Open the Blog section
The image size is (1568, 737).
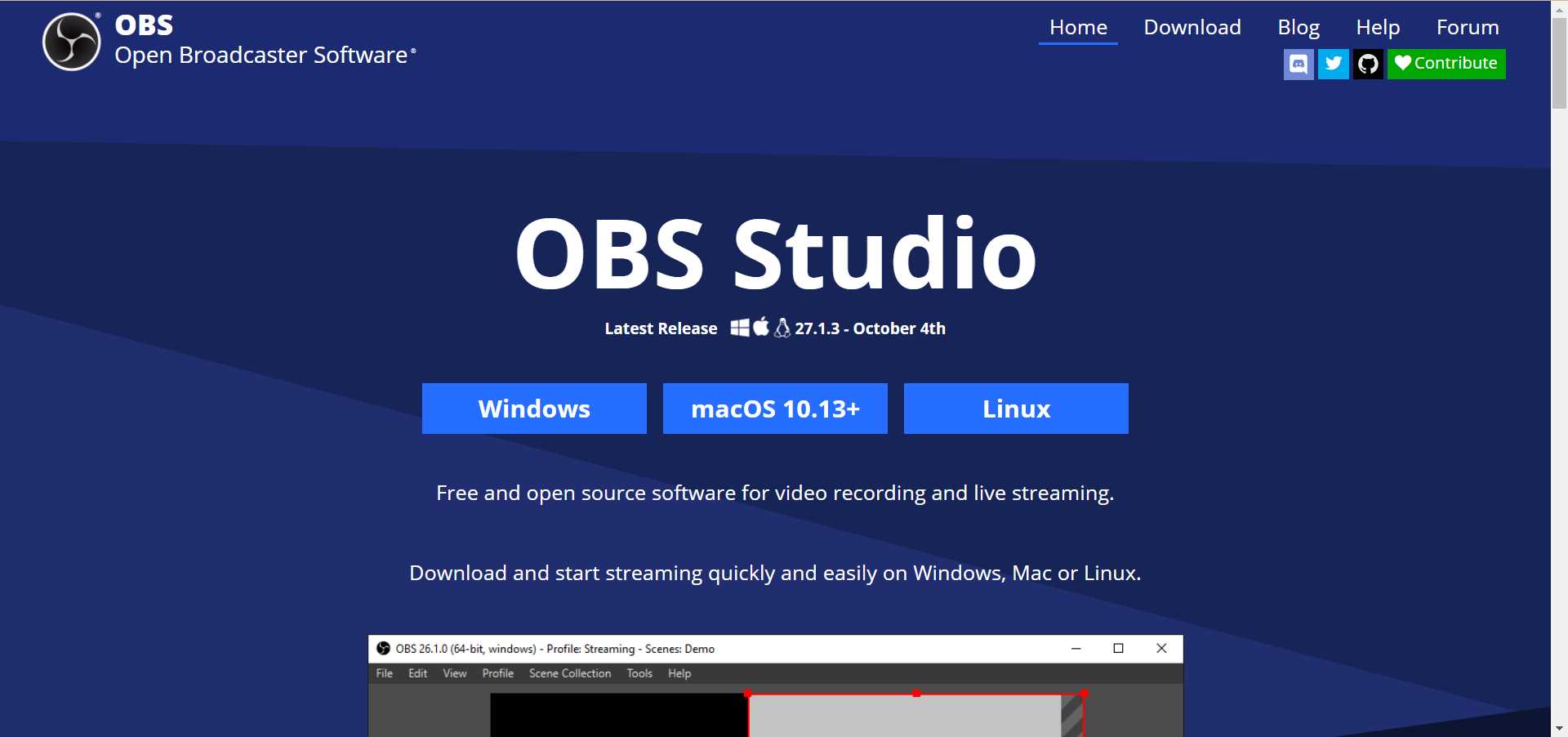(1298, 27)
